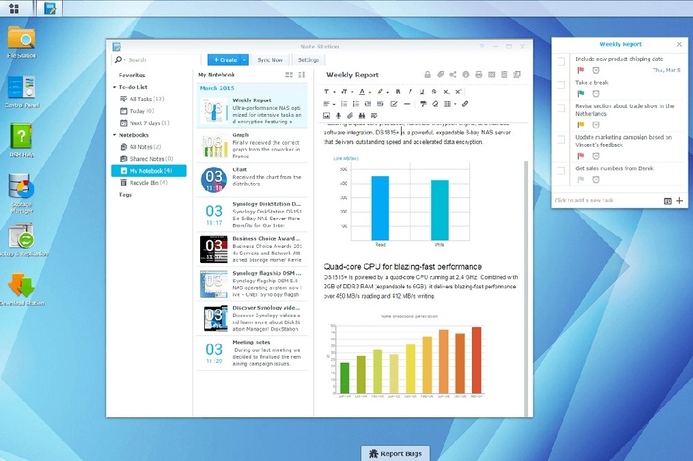Collapse the Notebooks section

tap(114, 135)
